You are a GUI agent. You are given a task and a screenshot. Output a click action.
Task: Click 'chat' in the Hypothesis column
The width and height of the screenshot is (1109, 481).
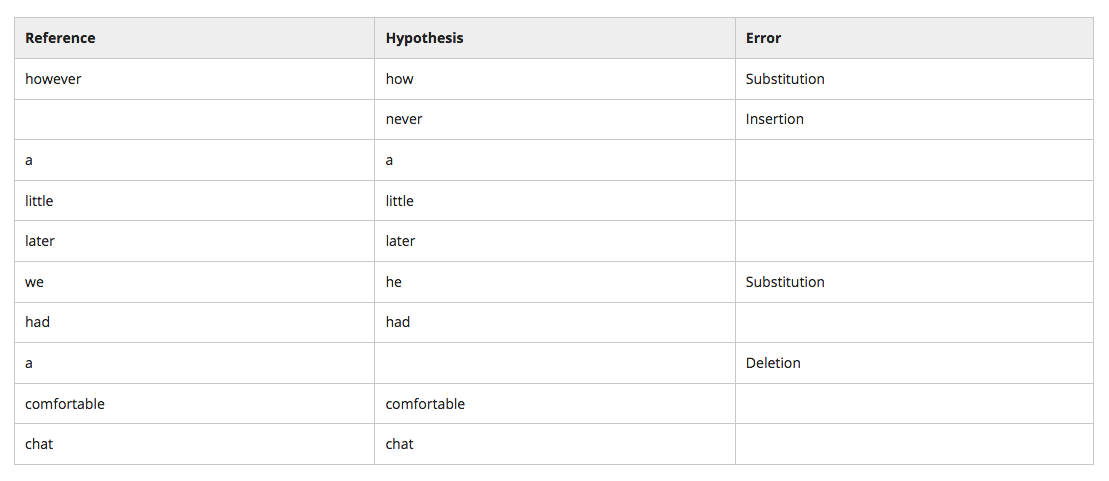400,444
